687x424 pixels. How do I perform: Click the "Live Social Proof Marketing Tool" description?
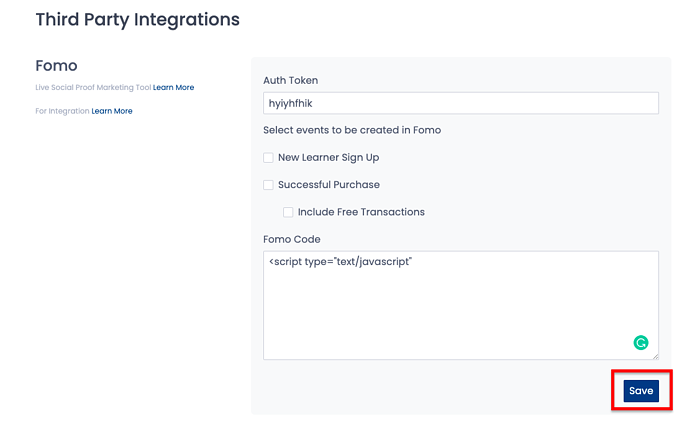pos(92,88)
